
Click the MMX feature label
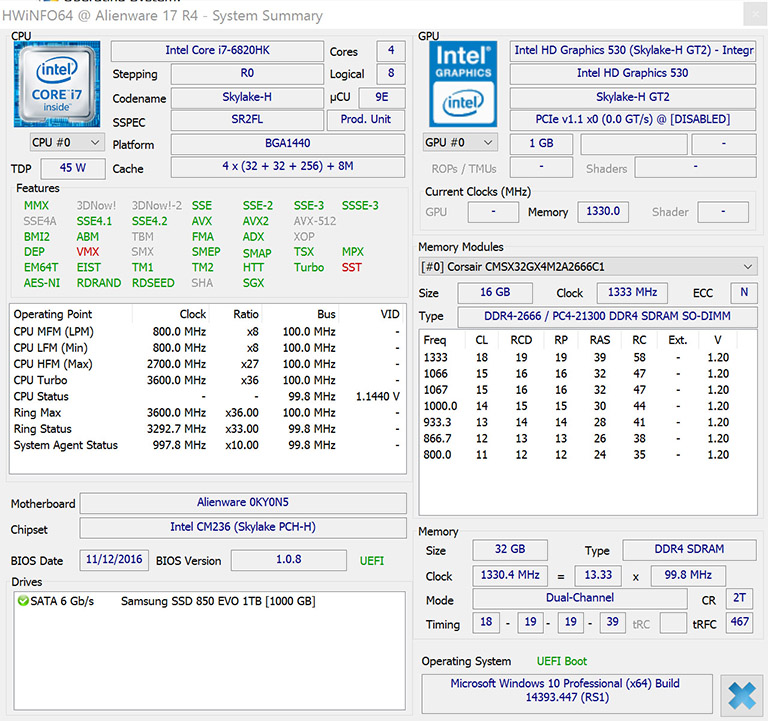pos(36,206)
